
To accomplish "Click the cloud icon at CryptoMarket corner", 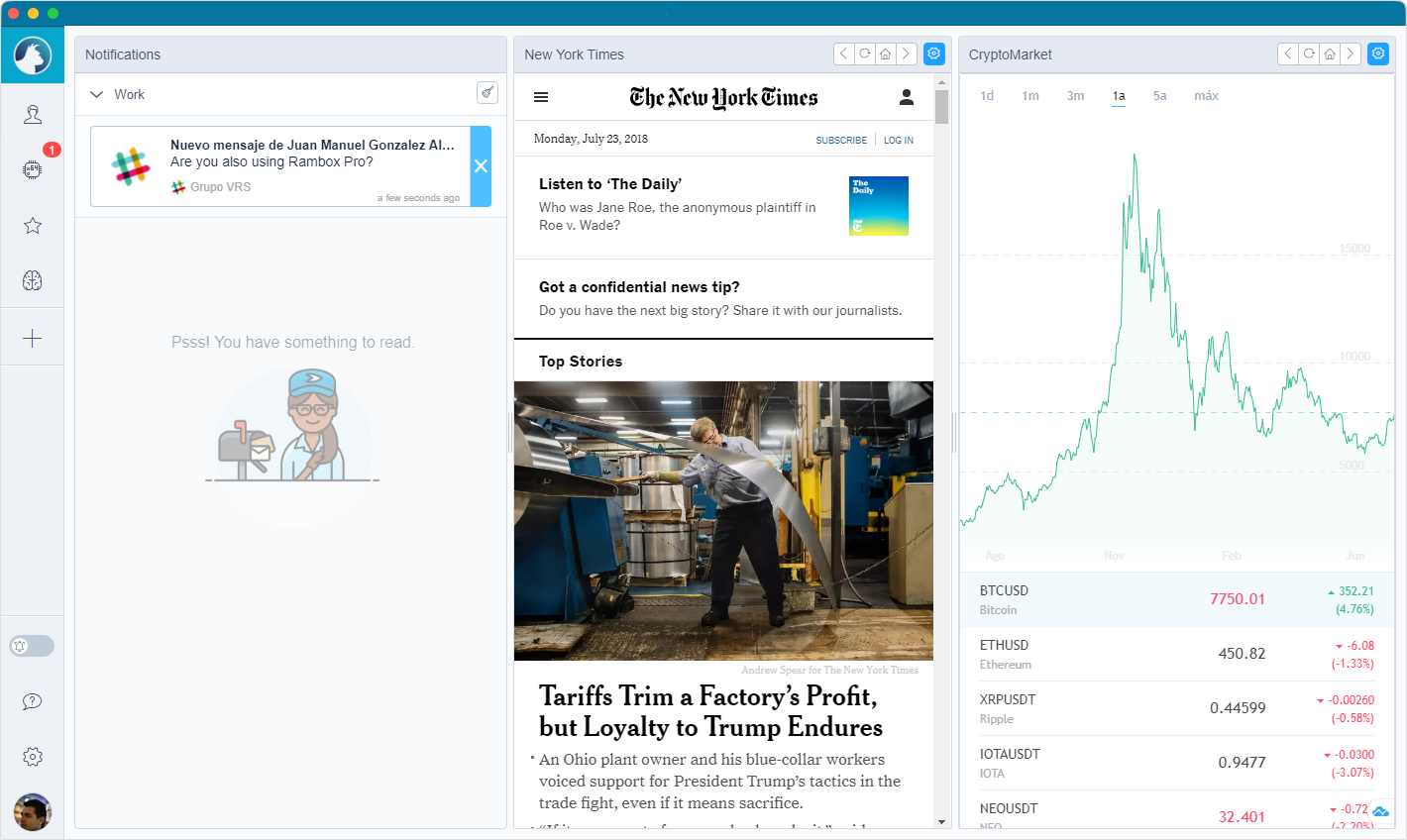I will click(1381, 812).
